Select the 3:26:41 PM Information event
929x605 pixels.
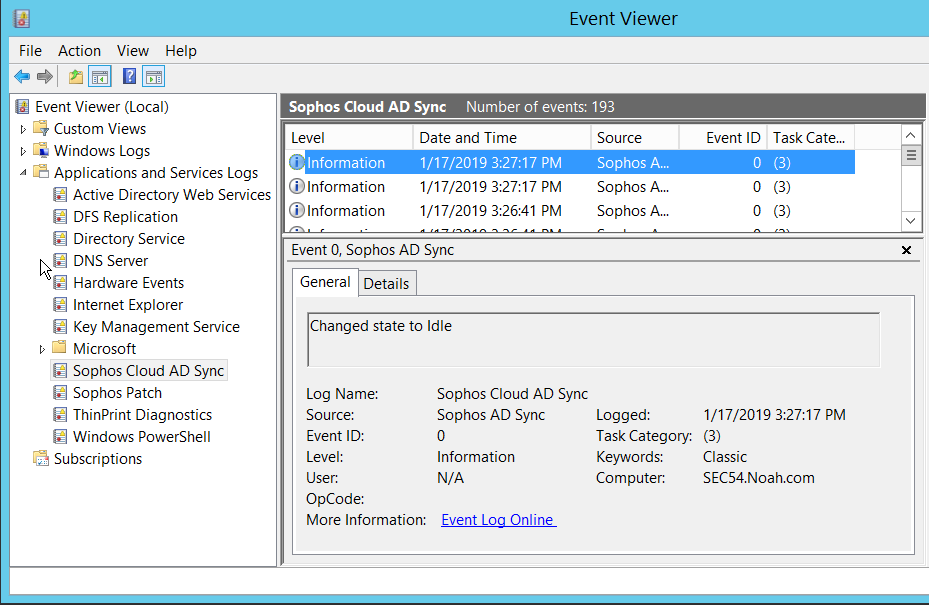(x=490, y=211)
